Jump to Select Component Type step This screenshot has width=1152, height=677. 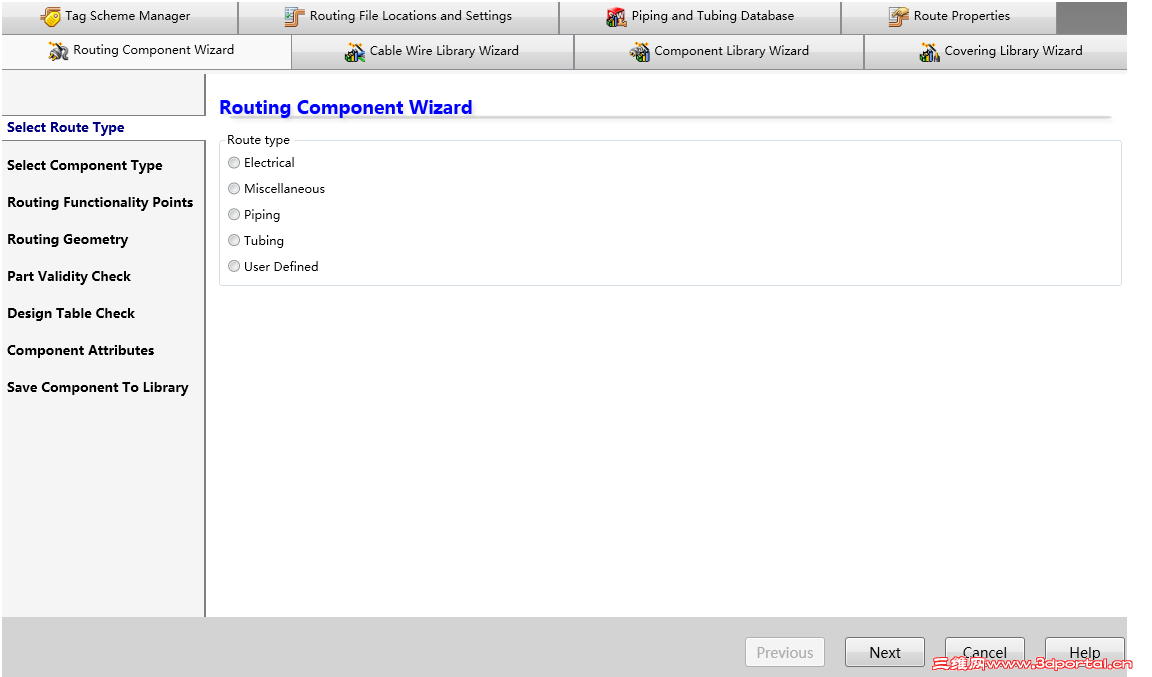[x=84, y=165]
